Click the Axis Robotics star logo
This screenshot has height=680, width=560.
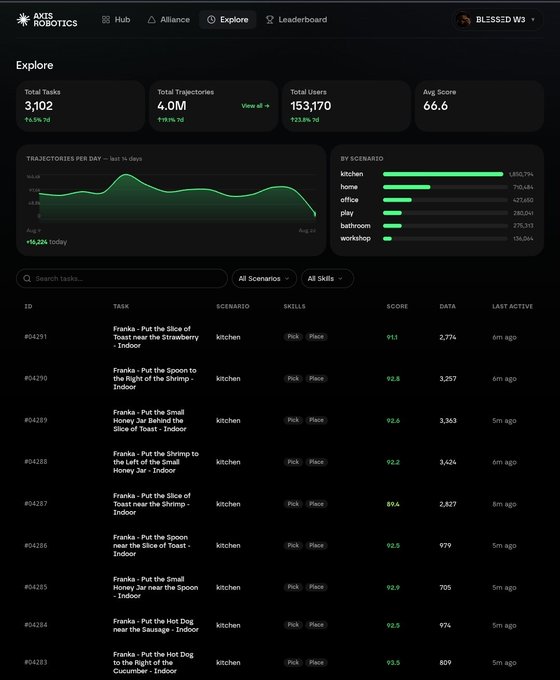point(23,20)
